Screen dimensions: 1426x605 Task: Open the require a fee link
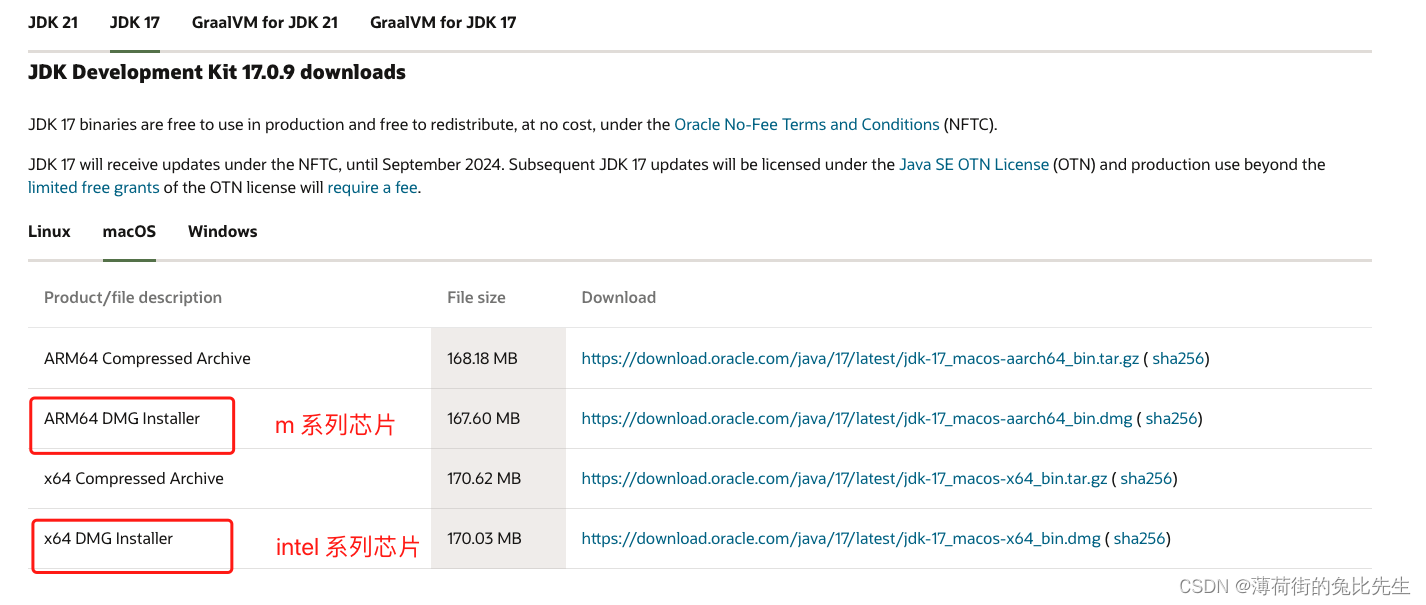[x=372, y=187]
